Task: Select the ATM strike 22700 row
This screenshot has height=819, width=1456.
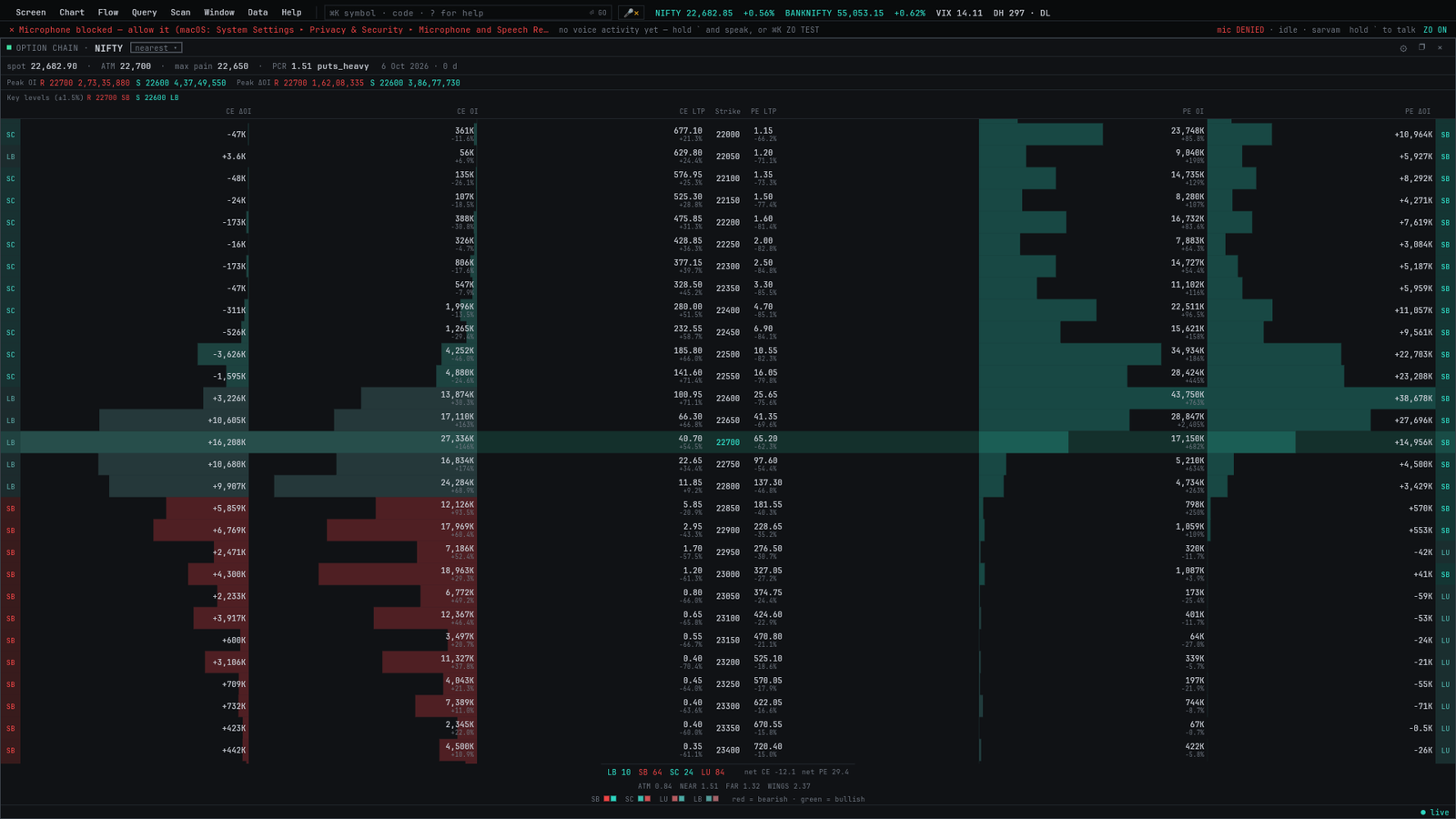Action: click(728, 442)
